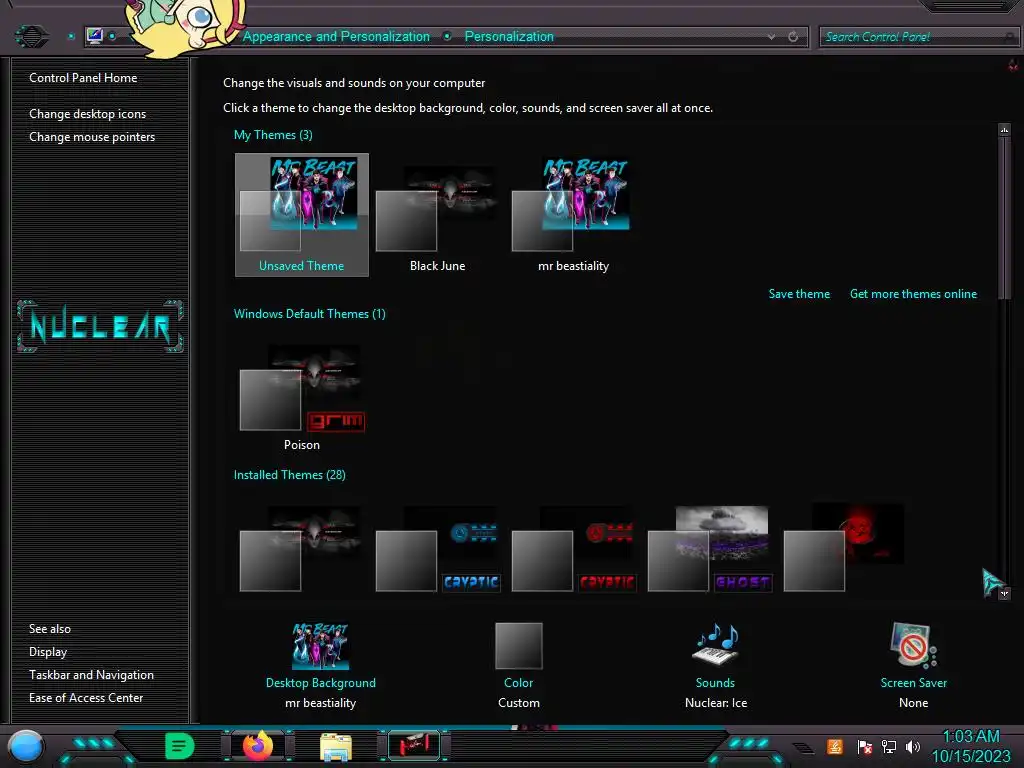Viewport: 1024px width, 768px height.
Task: Open Change mouse pointers link
Action: pyautogui.click(x=92, y=136)
